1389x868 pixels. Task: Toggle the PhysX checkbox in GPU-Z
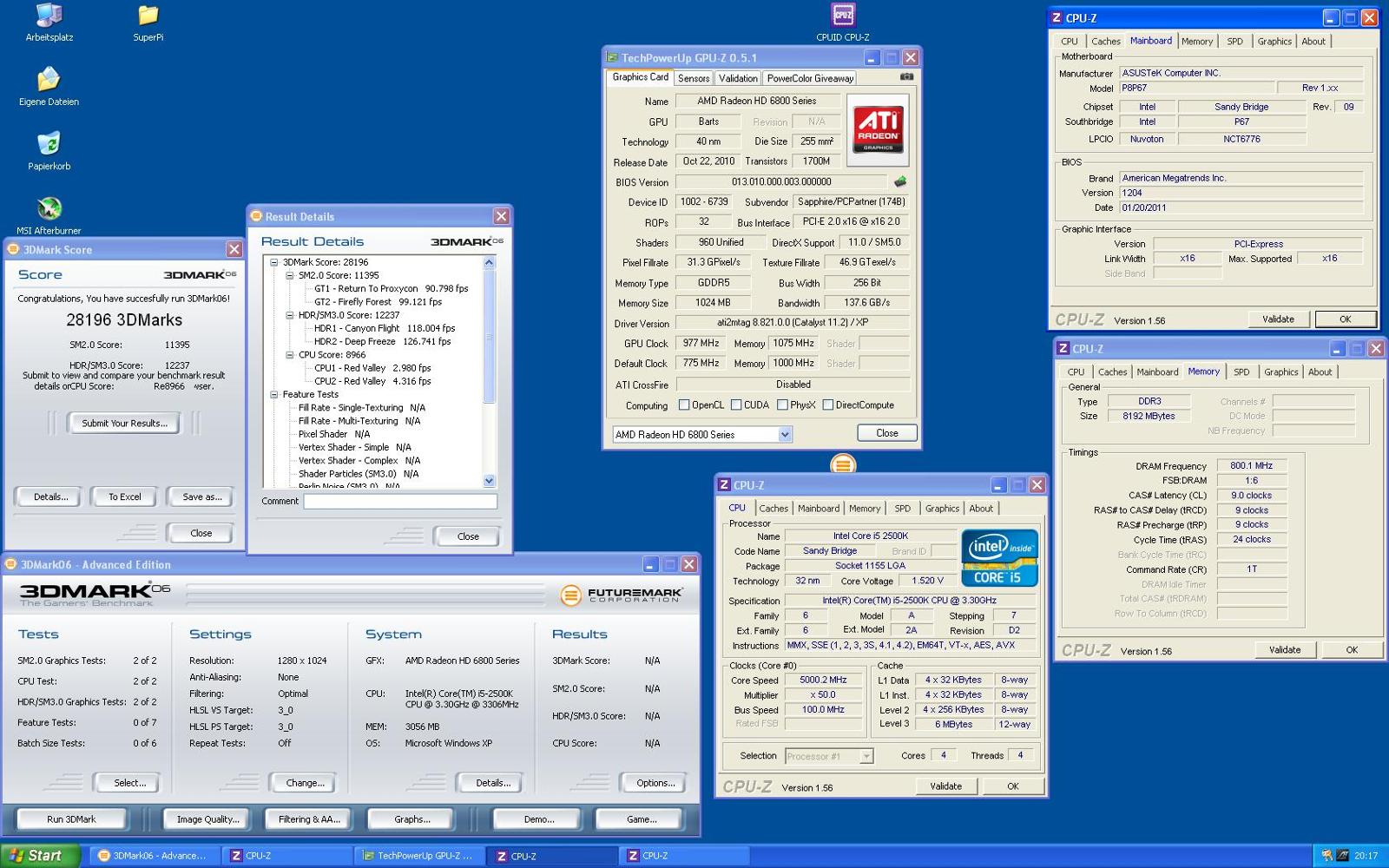click(782, 404)
